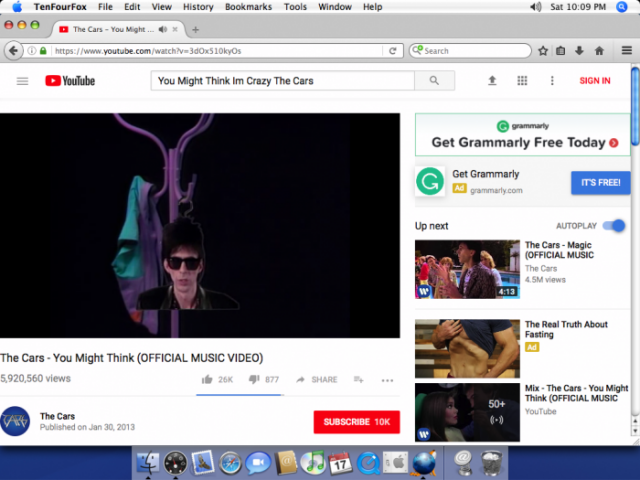This screenshot has height=480, width=640.
Task: Click the video player area
Action: (x=200, y=225)
